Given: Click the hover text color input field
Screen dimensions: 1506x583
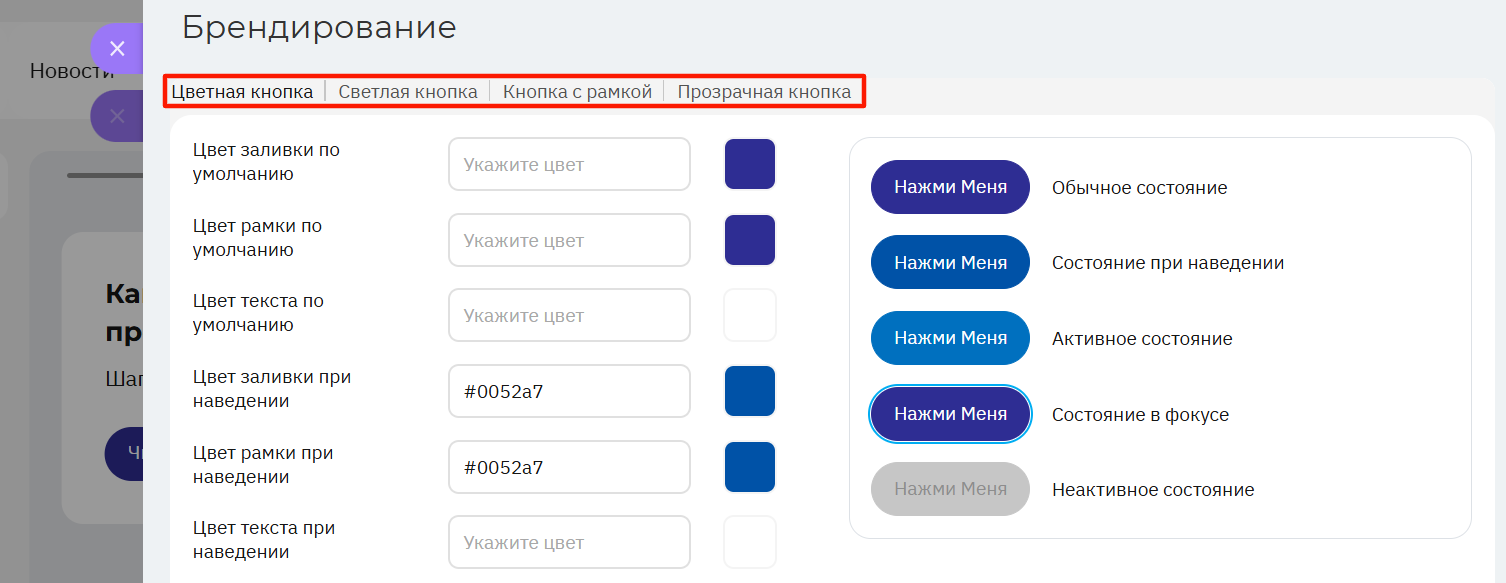Looking at the screenshot, I should [569, 542].
